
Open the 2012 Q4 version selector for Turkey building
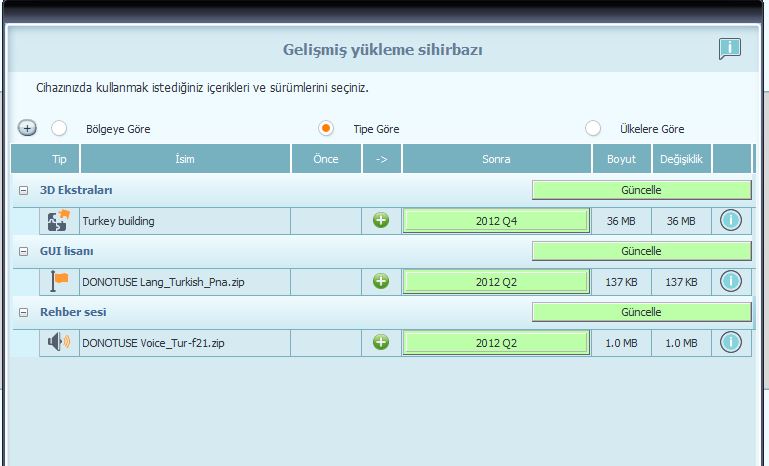pyautogui.click(x=496, y=221)
